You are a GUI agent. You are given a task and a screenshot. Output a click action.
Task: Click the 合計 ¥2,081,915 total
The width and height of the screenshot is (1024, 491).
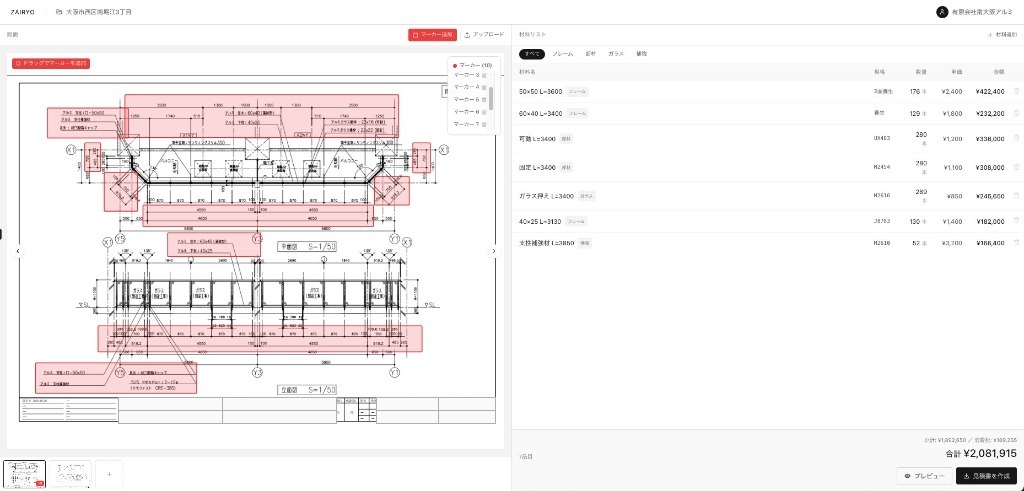[981, 453]
